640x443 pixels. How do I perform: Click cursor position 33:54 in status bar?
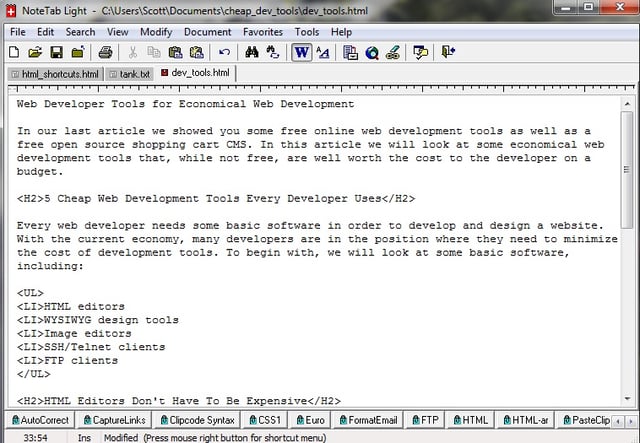36,437
